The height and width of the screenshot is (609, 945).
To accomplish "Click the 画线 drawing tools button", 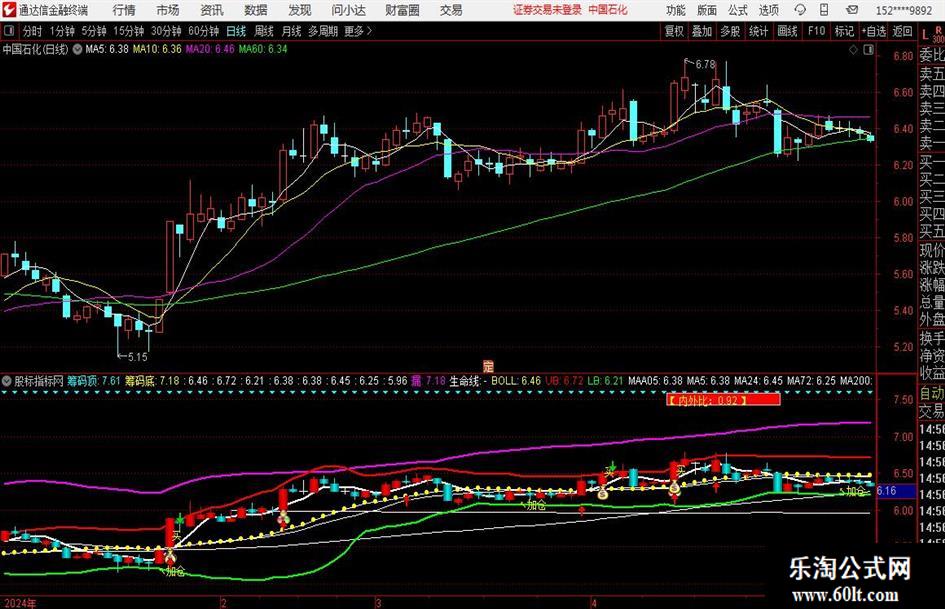I will click(787, 31).
